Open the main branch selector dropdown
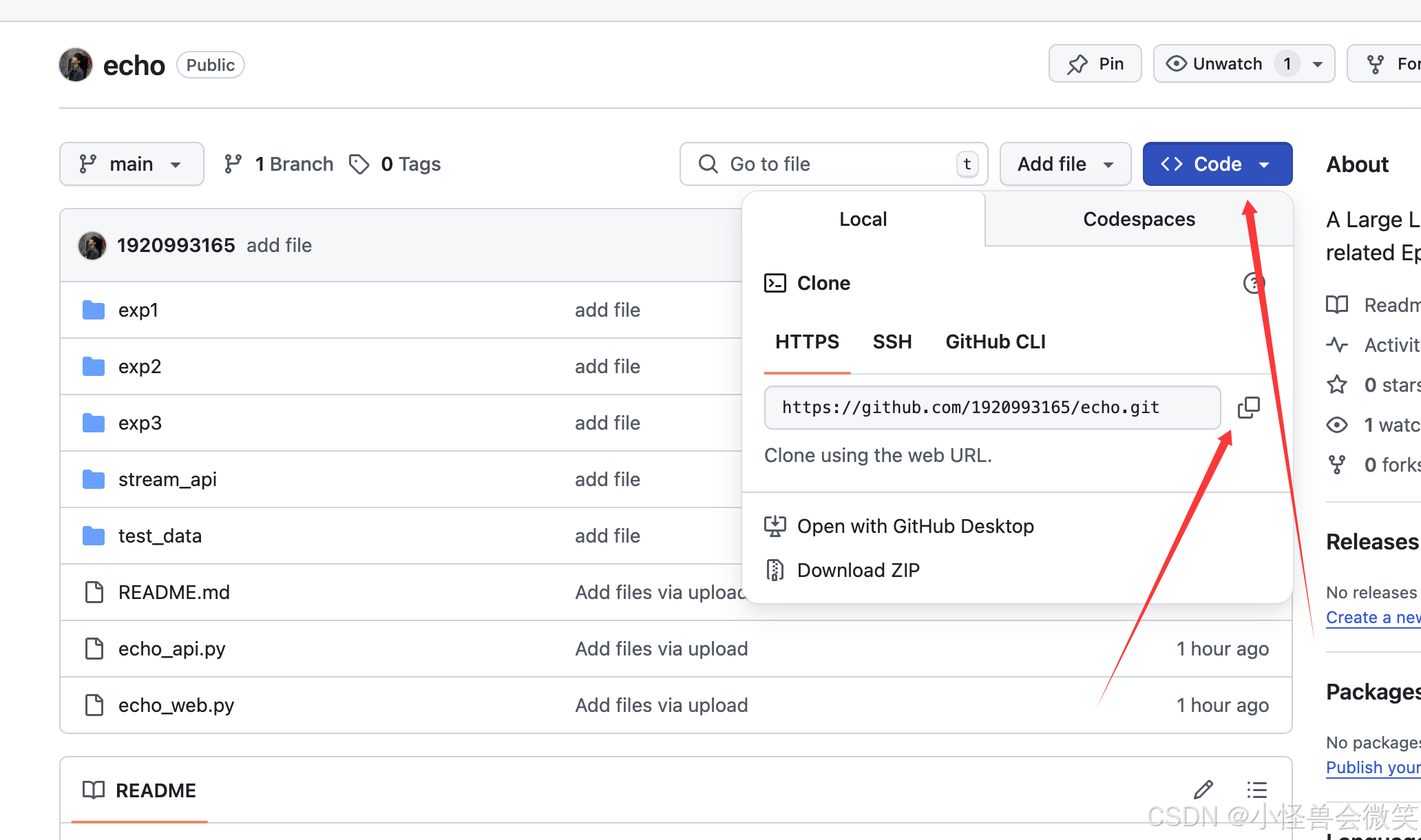Image resolution: width=1421 pixels, height=840 pixels. coord(131,164)
